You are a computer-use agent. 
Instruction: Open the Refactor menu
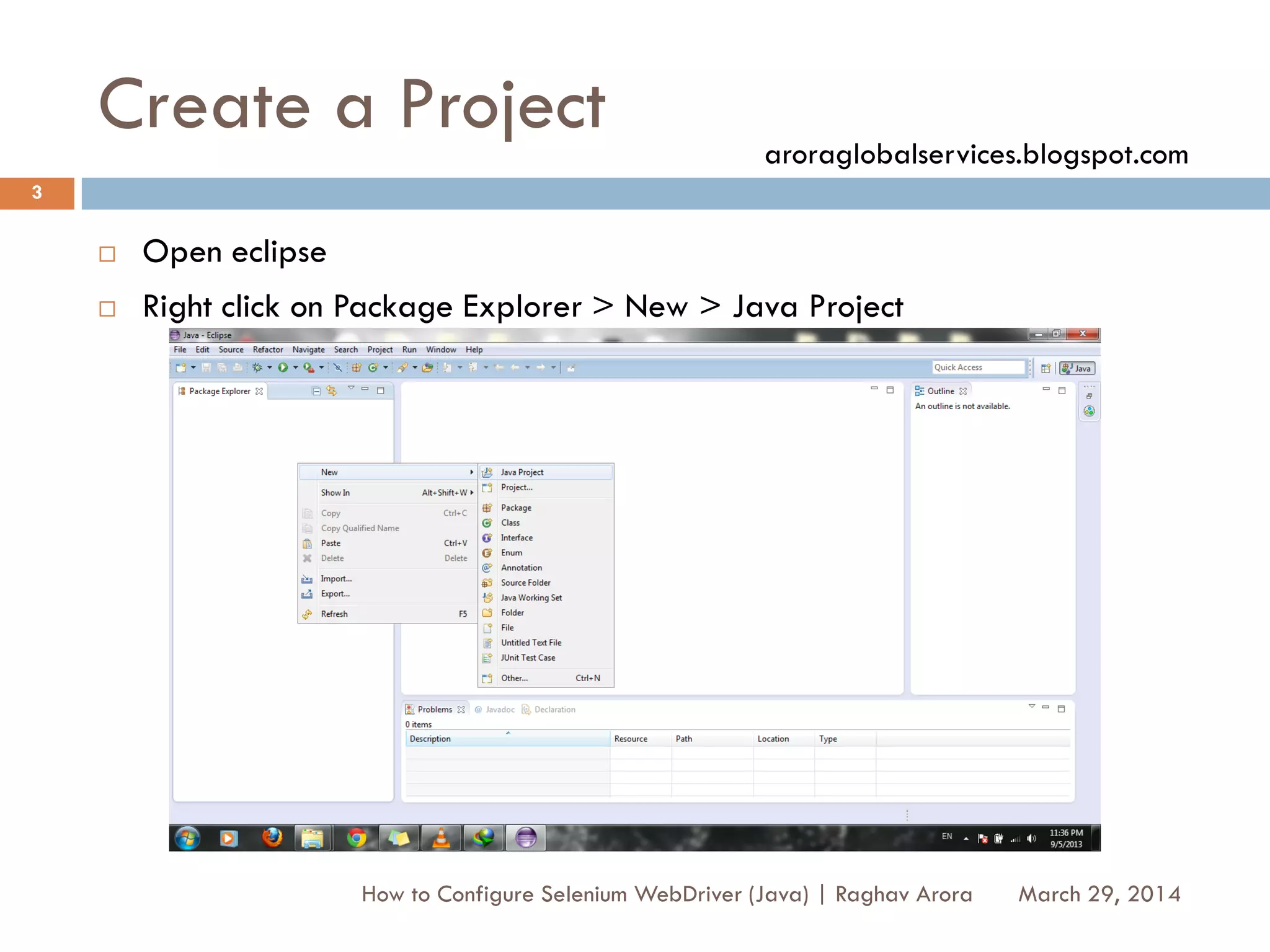tap(268, 350)
